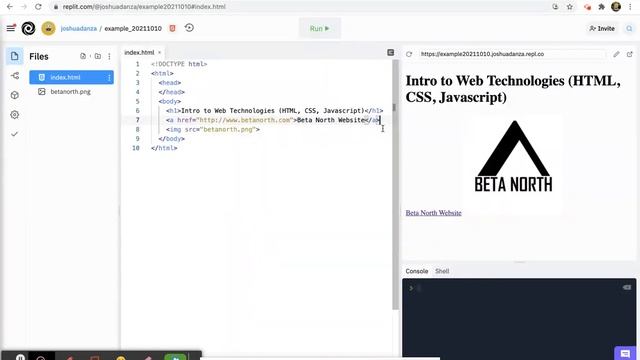Click code line 8 with img tag

[x=213, y=129]
